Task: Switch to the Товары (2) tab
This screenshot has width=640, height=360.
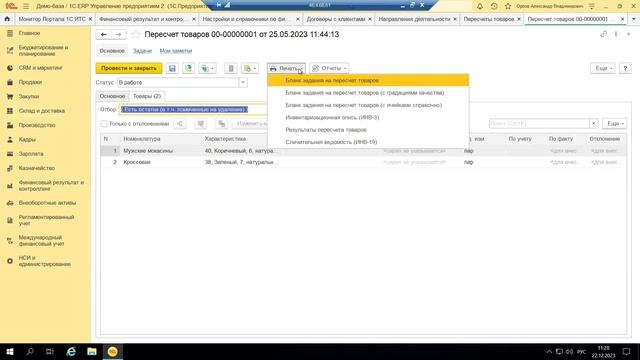Action: pyautogui.click(x=147, y=96)
